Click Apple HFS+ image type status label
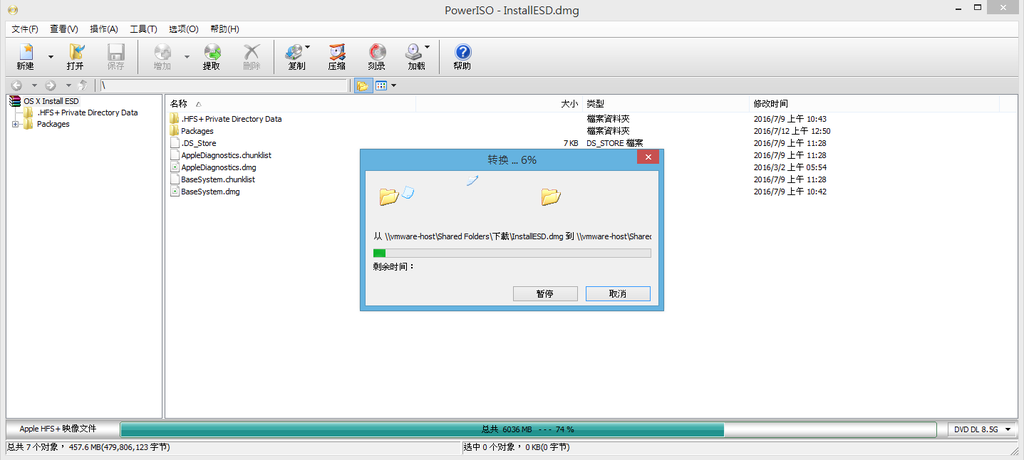 58,429
